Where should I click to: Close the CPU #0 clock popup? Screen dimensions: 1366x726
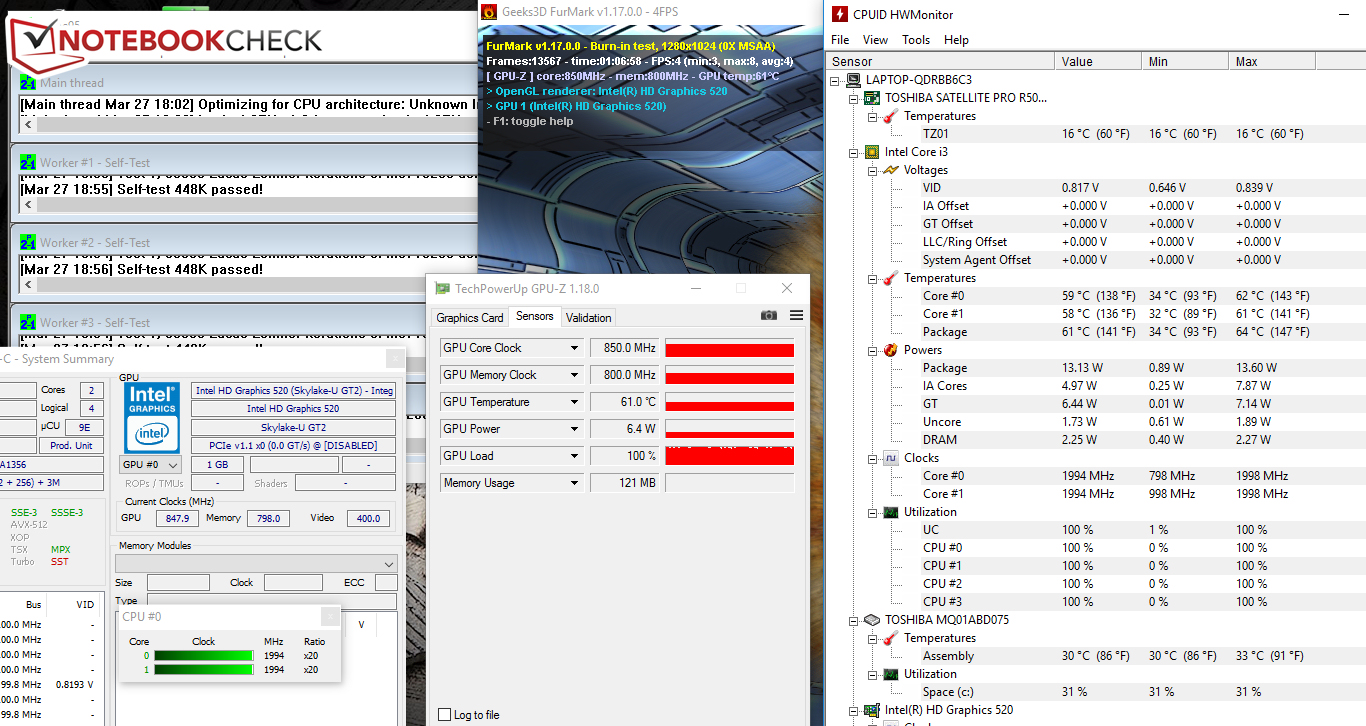[x=329, y=617]
